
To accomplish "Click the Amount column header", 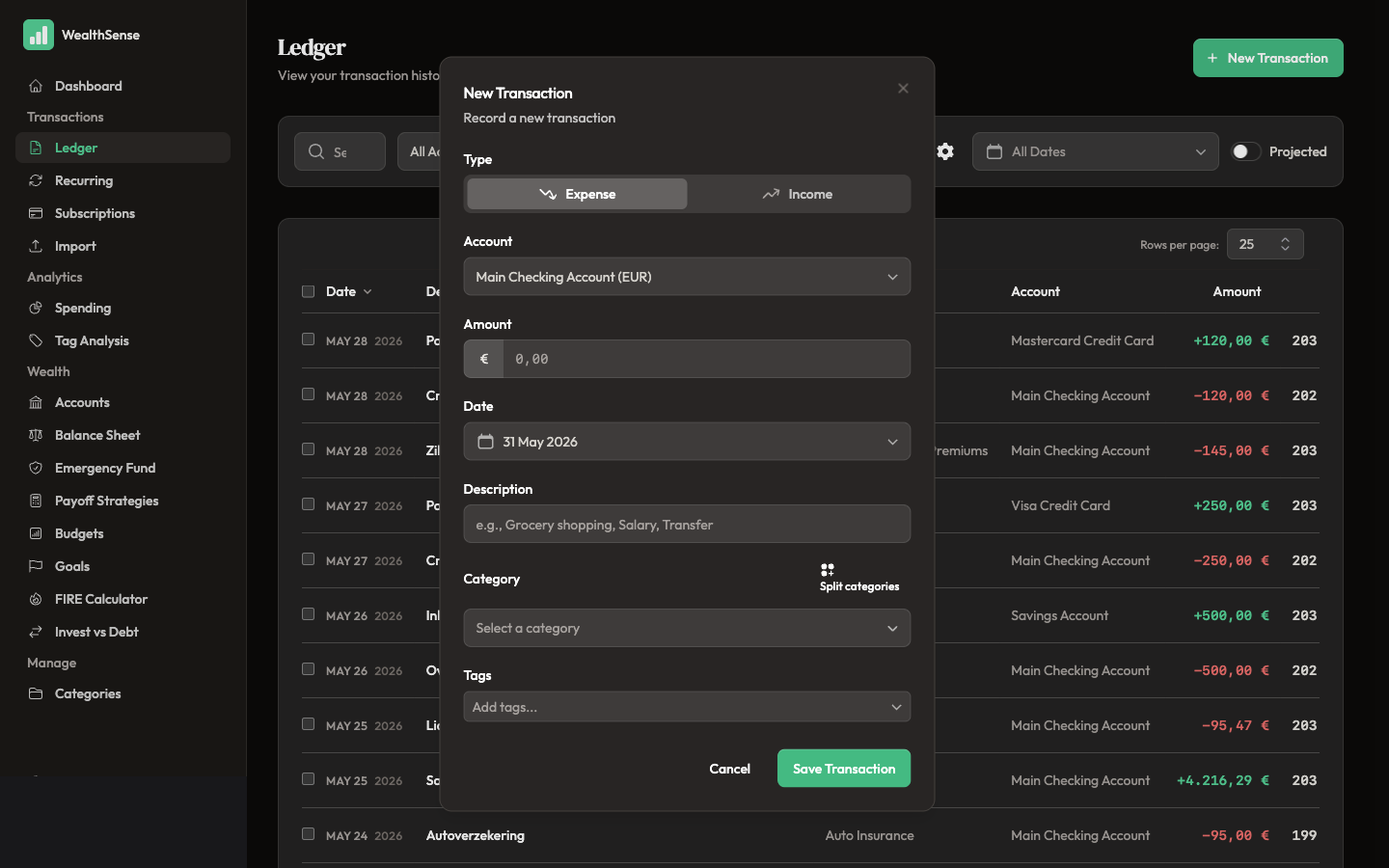I will (x=1237, y=291).
